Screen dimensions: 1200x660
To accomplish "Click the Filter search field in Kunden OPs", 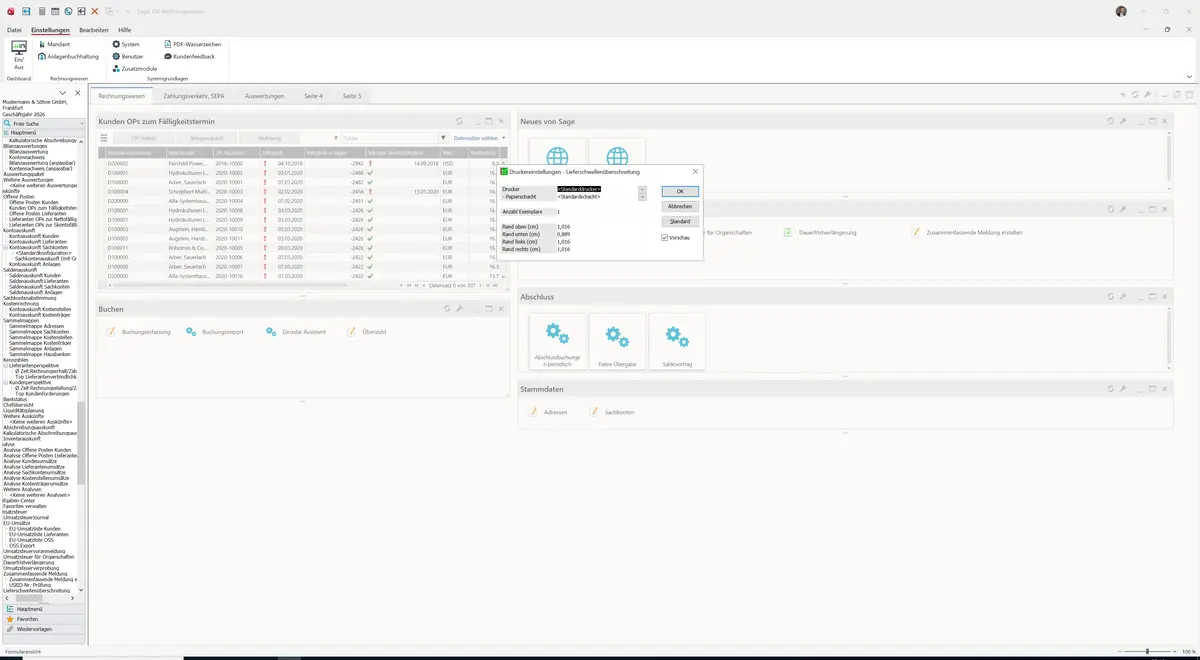I will coord(388,138).
